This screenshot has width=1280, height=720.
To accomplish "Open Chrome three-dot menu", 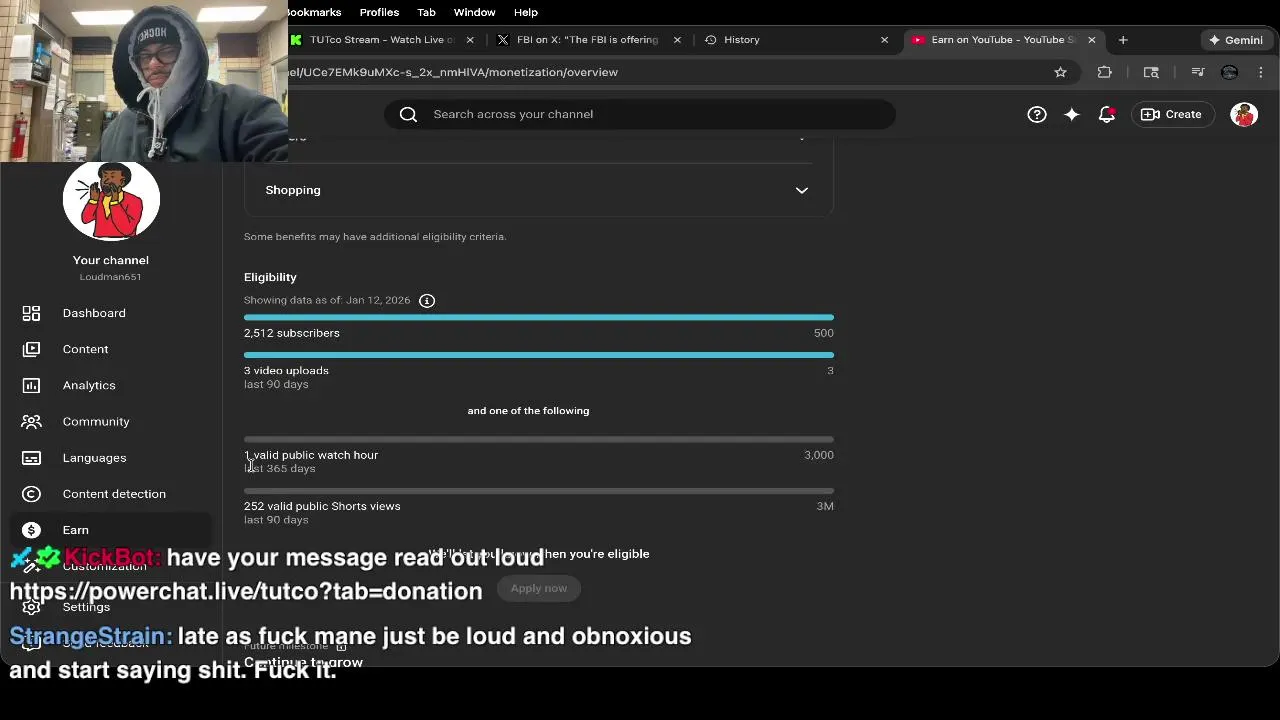I will [1261, 72].
